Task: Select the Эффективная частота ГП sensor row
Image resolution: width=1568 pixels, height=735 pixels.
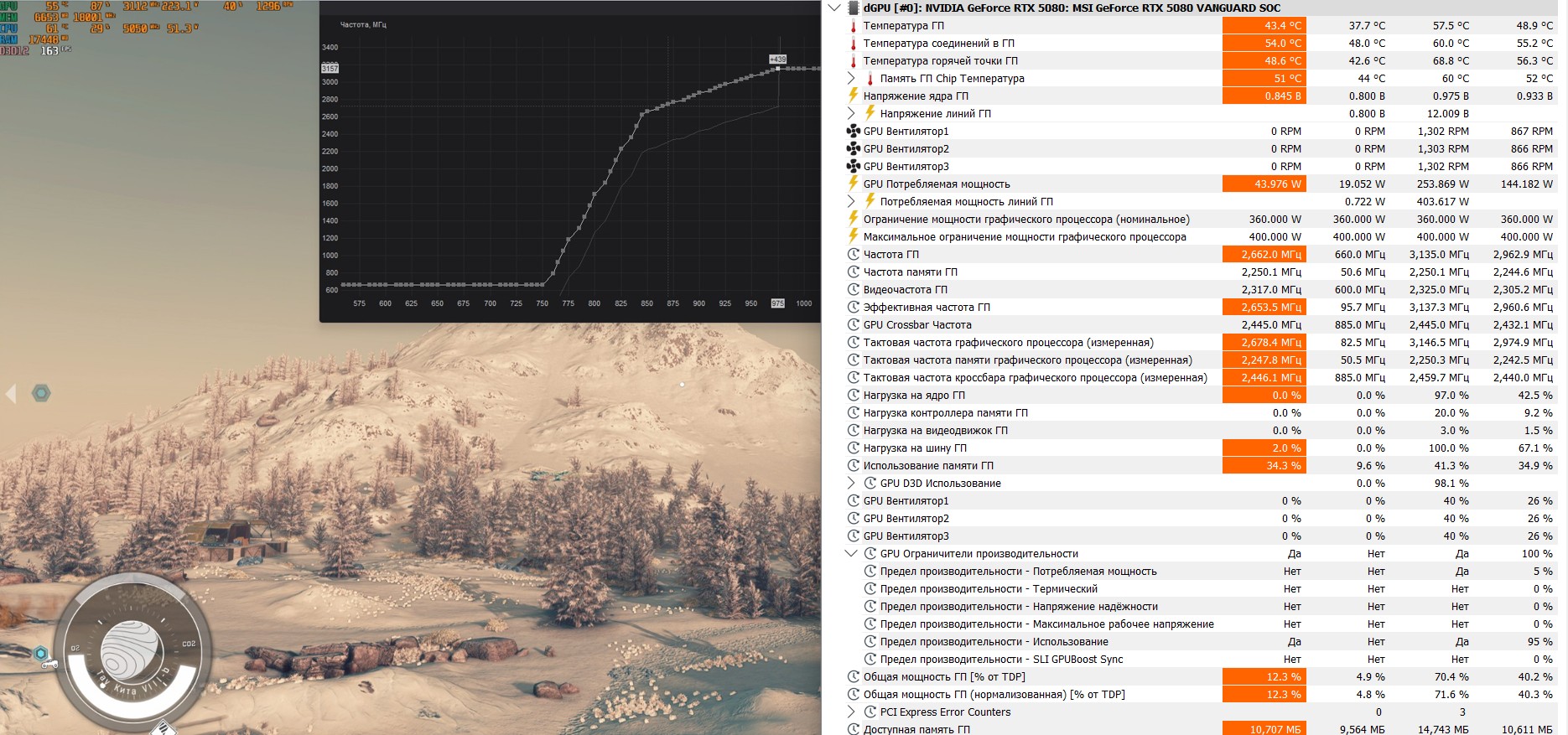Action: click(x=1201, y=308)
